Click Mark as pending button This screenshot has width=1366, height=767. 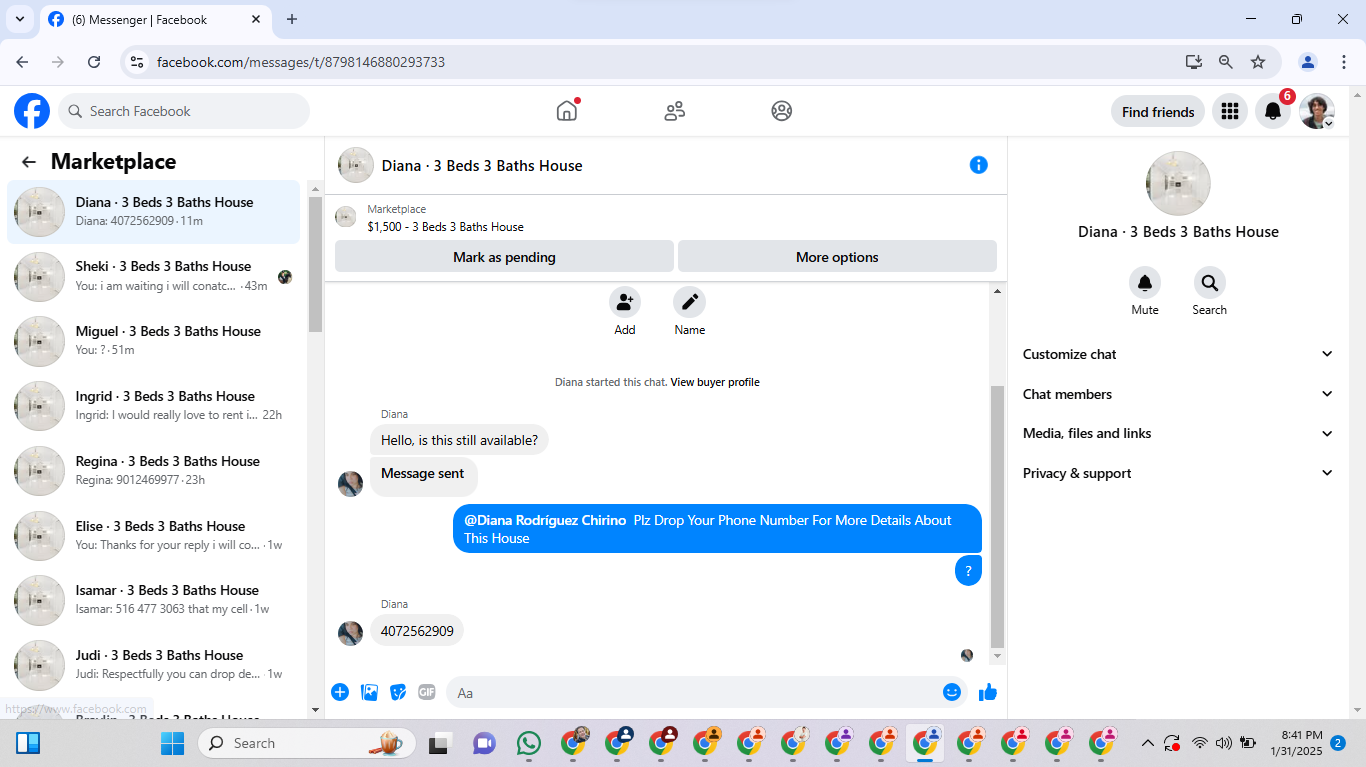(x=504, y=257)
